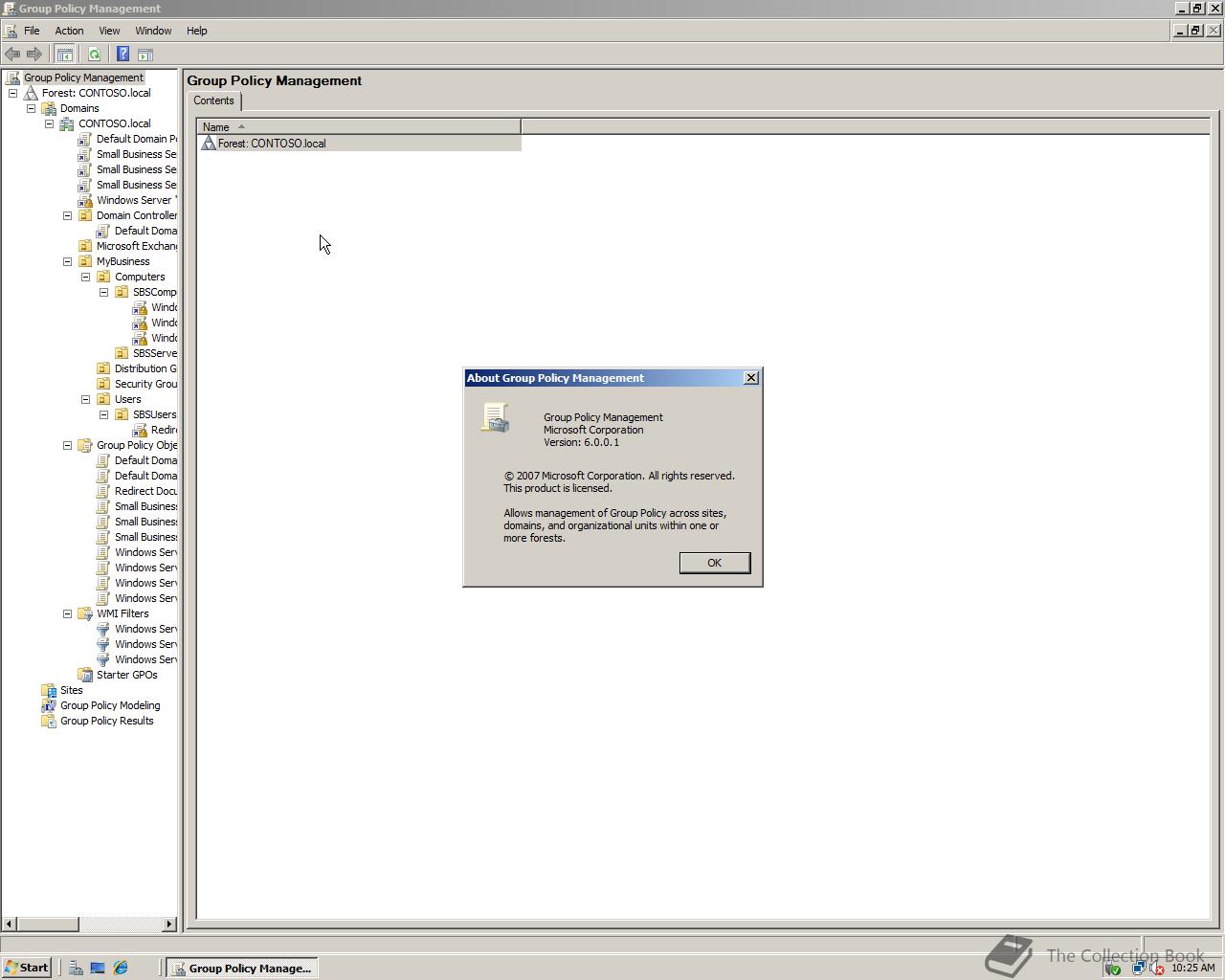Click the Back arrow in the toolbar
The width and height of the screenshot is (1225, 980).
[12, 55]
